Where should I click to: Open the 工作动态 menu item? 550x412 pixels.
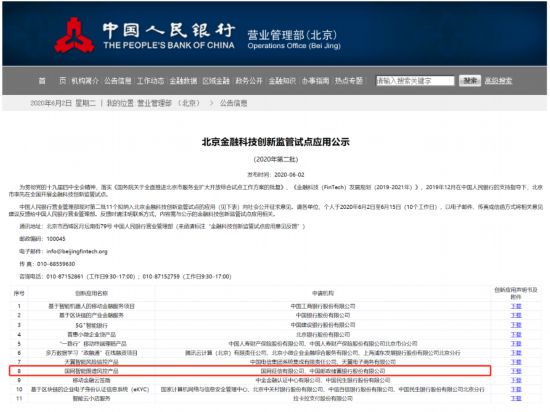(150, 81)
